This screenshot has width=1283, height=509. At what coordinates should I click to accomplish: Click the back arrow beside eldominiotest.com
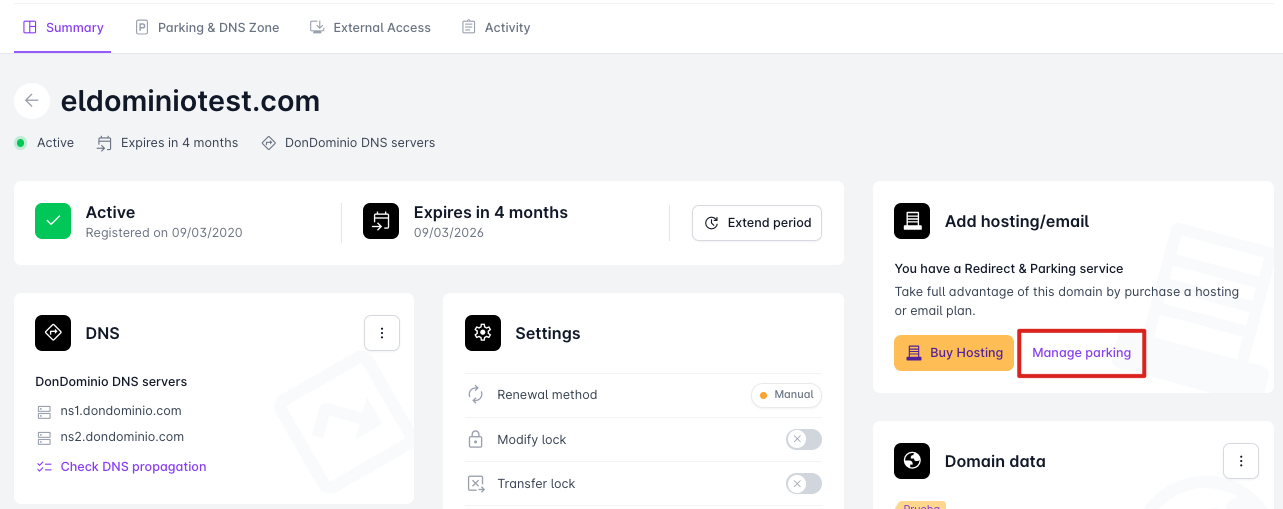(32, 101)
